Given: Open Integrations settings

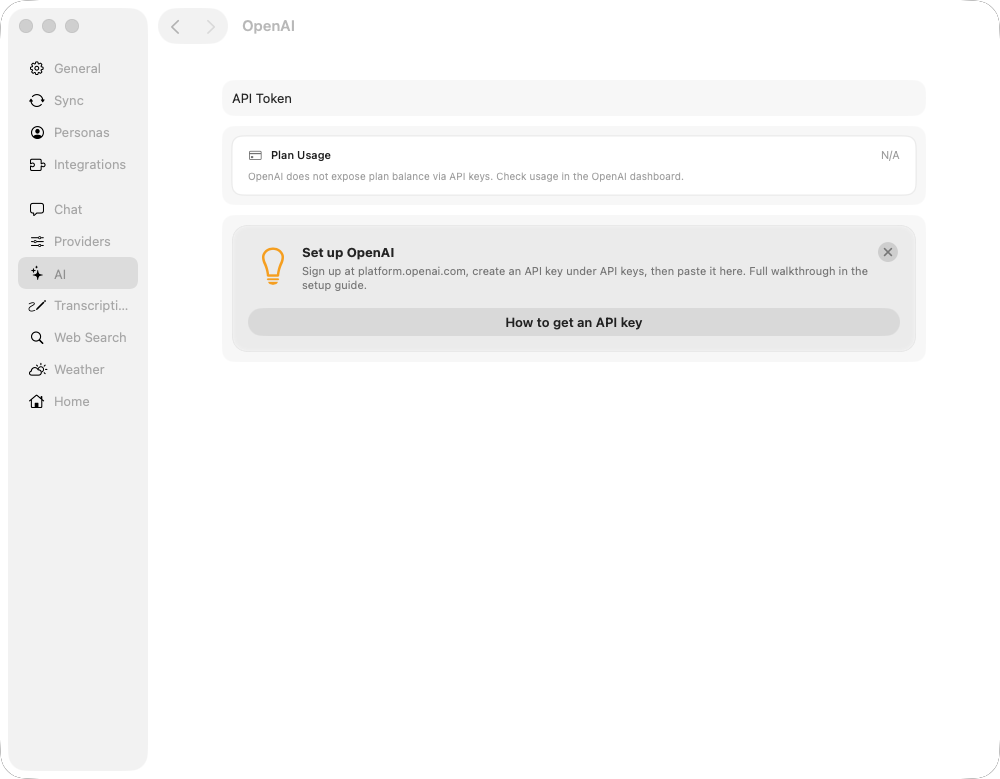Looking at the screenshot, I should 78,165.
